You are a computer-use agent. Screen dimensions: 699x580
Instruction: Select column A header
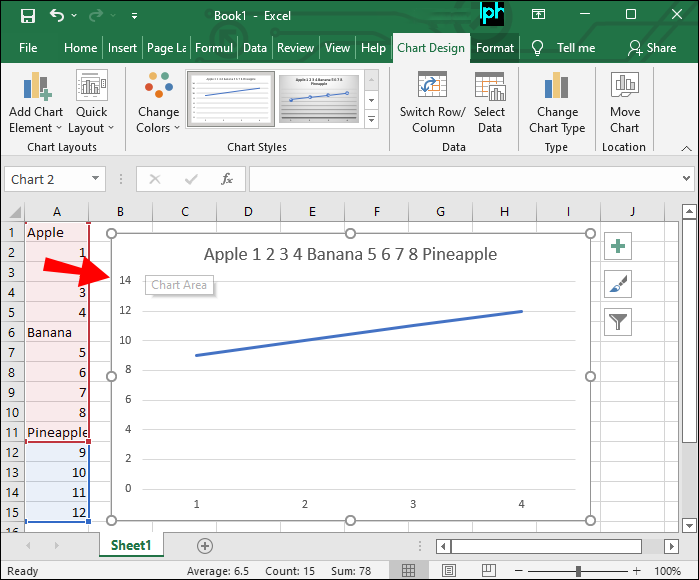tap(57, 212)
